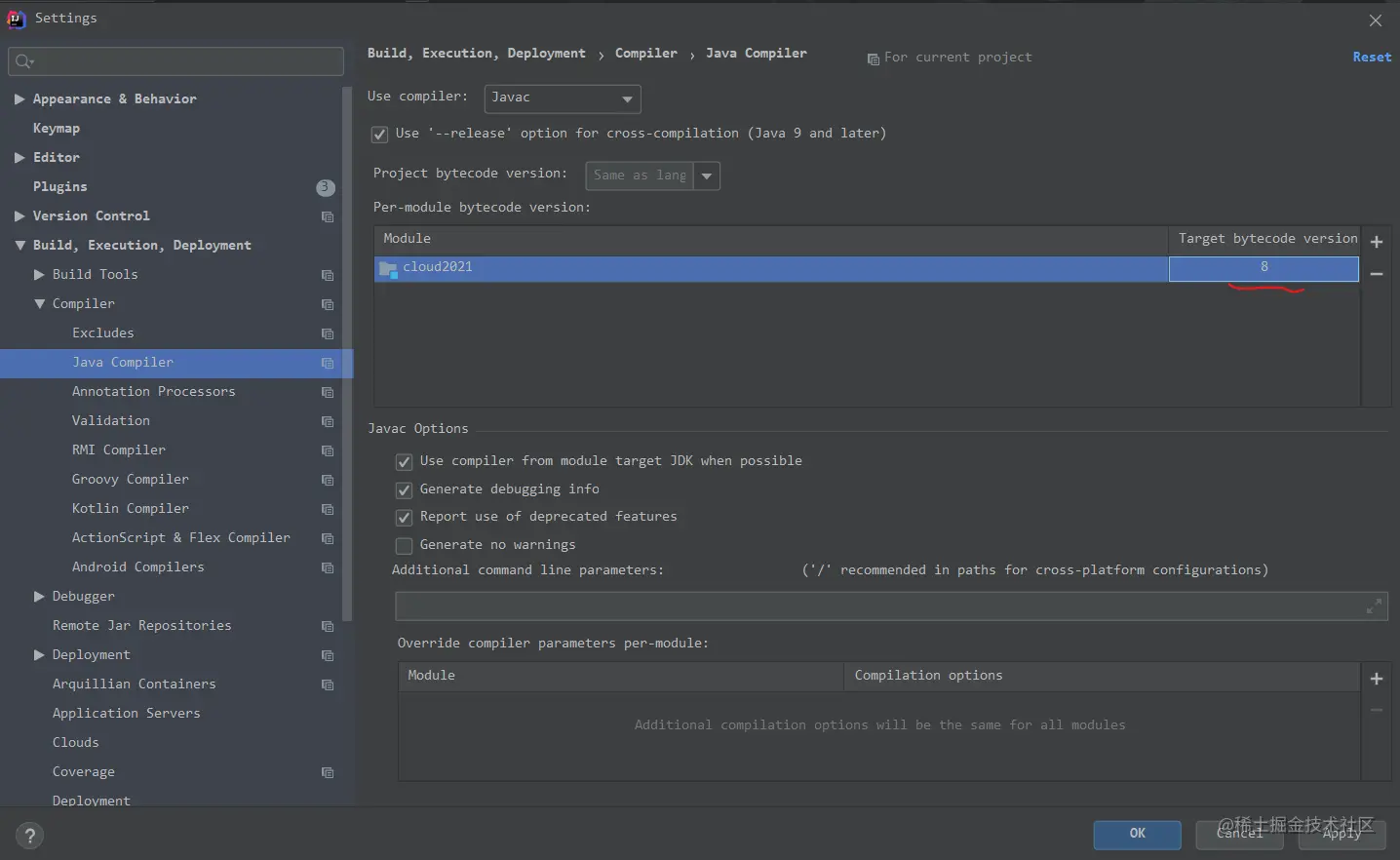Click the Reset link
The image size is (1400, 860).
tap(1372, 58)
